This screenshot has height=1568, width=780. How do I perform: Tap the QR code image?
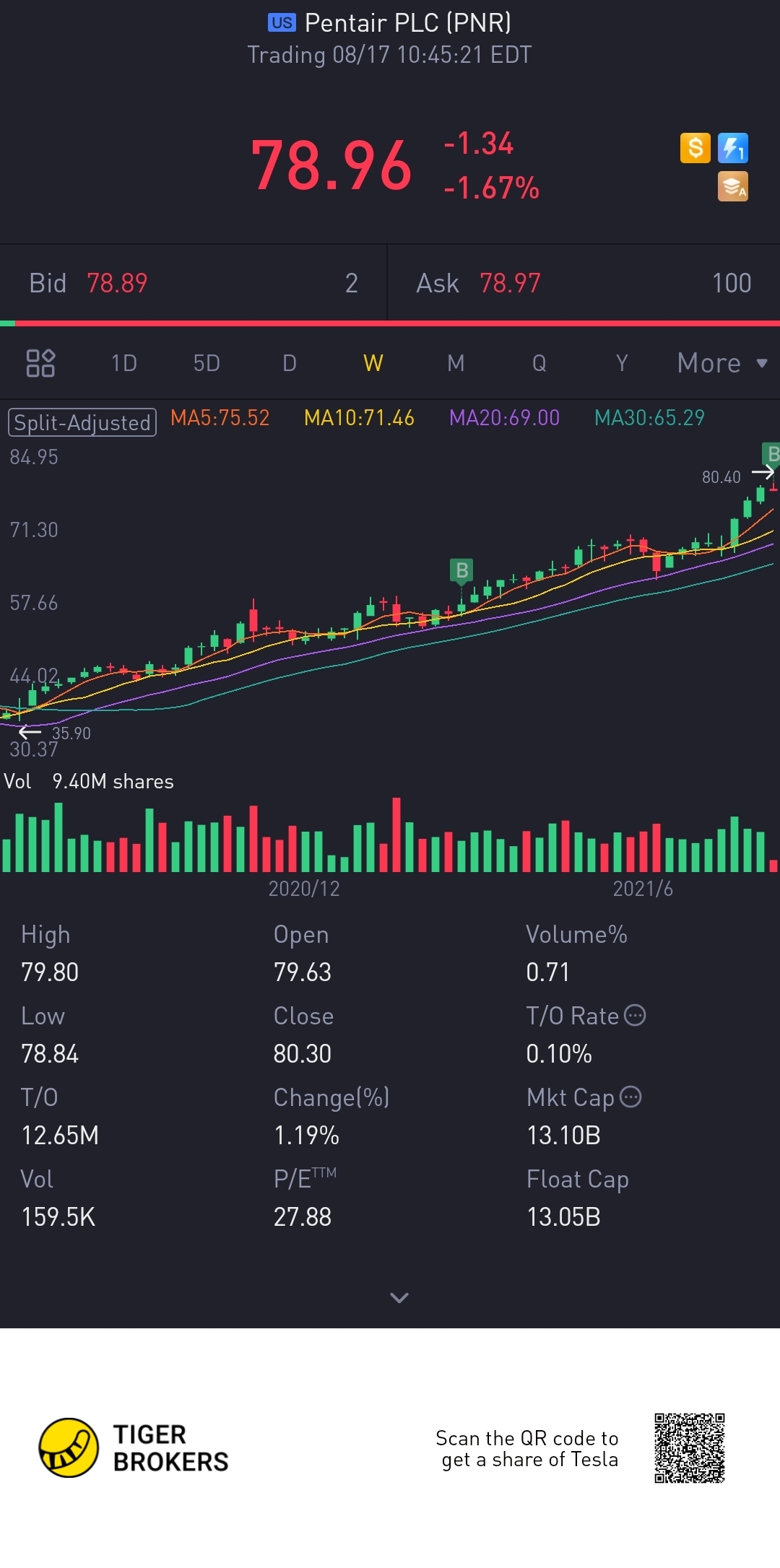click(690, 1448)
